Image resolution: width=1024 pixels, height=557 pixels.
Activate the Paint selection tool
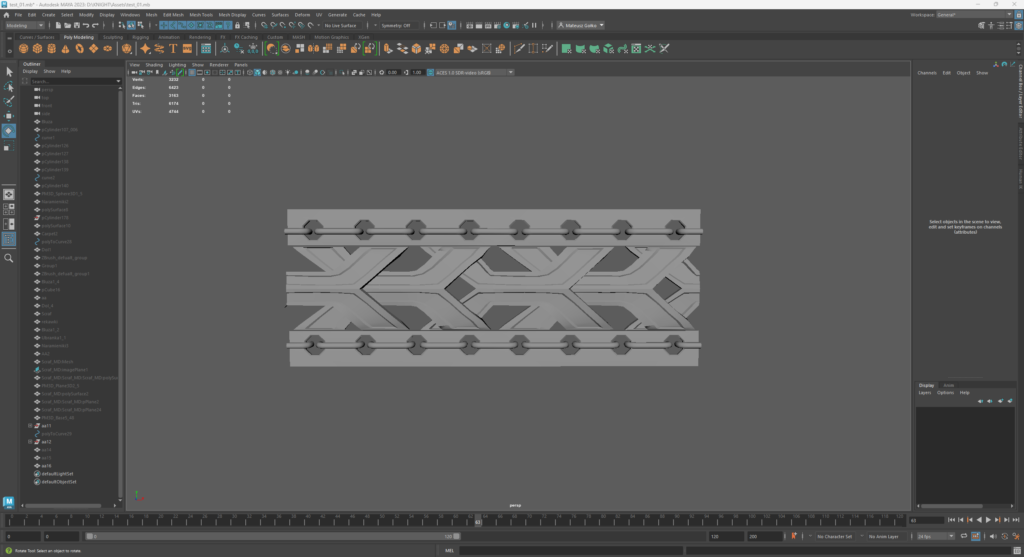pyautogui.click(x=8, y=101)
